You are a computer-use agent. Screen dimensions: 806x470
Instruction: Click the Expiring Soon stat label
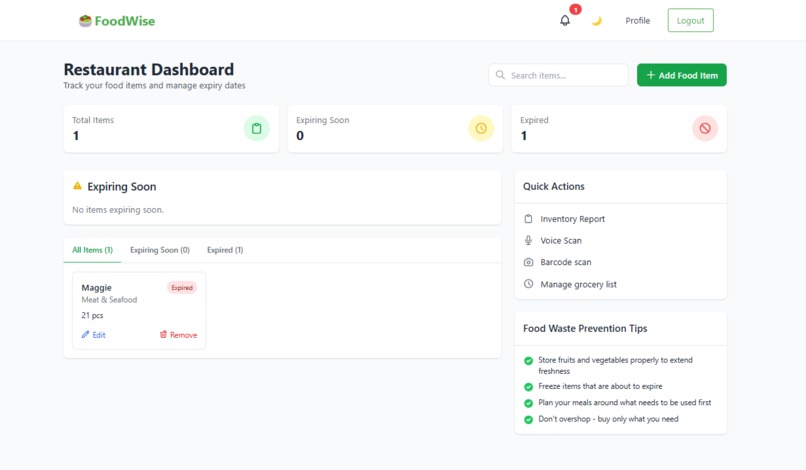click(x=322, y=120)
